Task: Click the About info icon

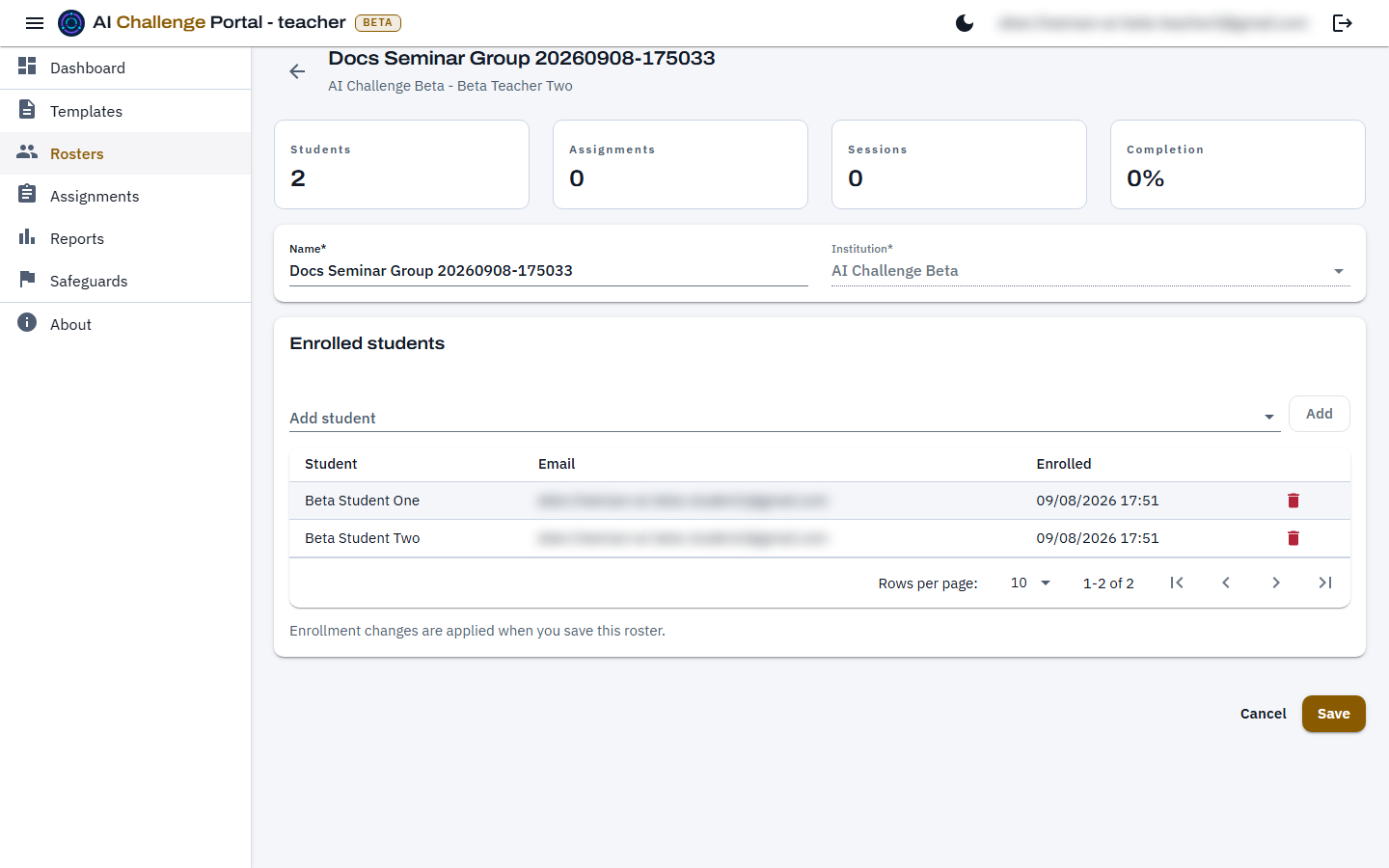Action: point(27,322)
